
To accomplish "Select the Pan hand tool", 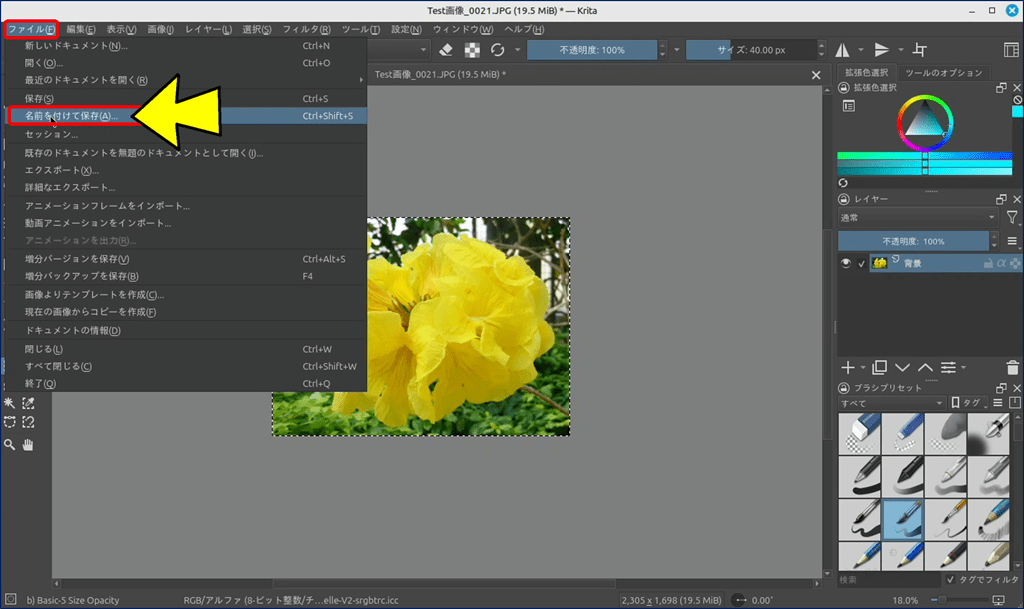I will (x=28, y=444).
